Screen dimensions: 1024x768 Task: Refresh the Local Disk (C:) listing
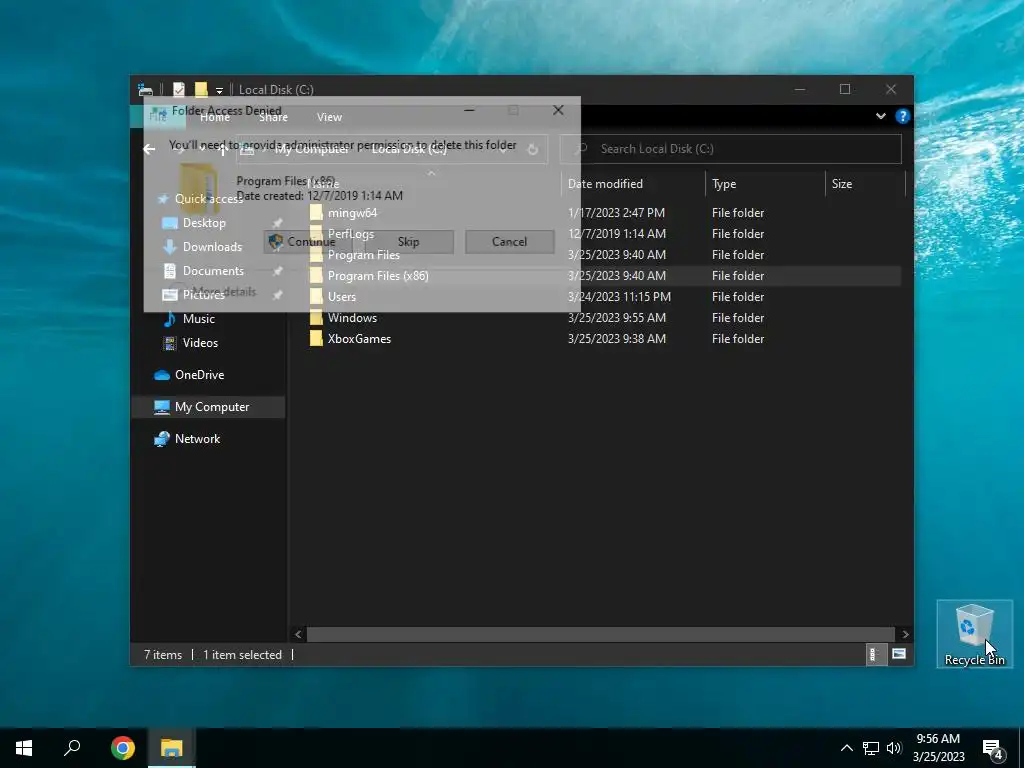click(x=533, y=150)
